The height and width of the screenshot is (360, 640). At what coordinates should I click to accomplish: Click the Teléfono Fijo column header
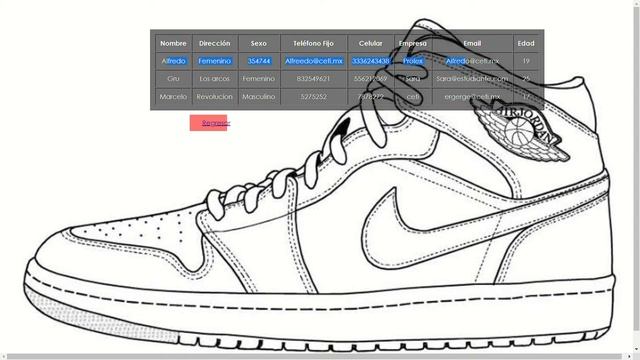313,43
